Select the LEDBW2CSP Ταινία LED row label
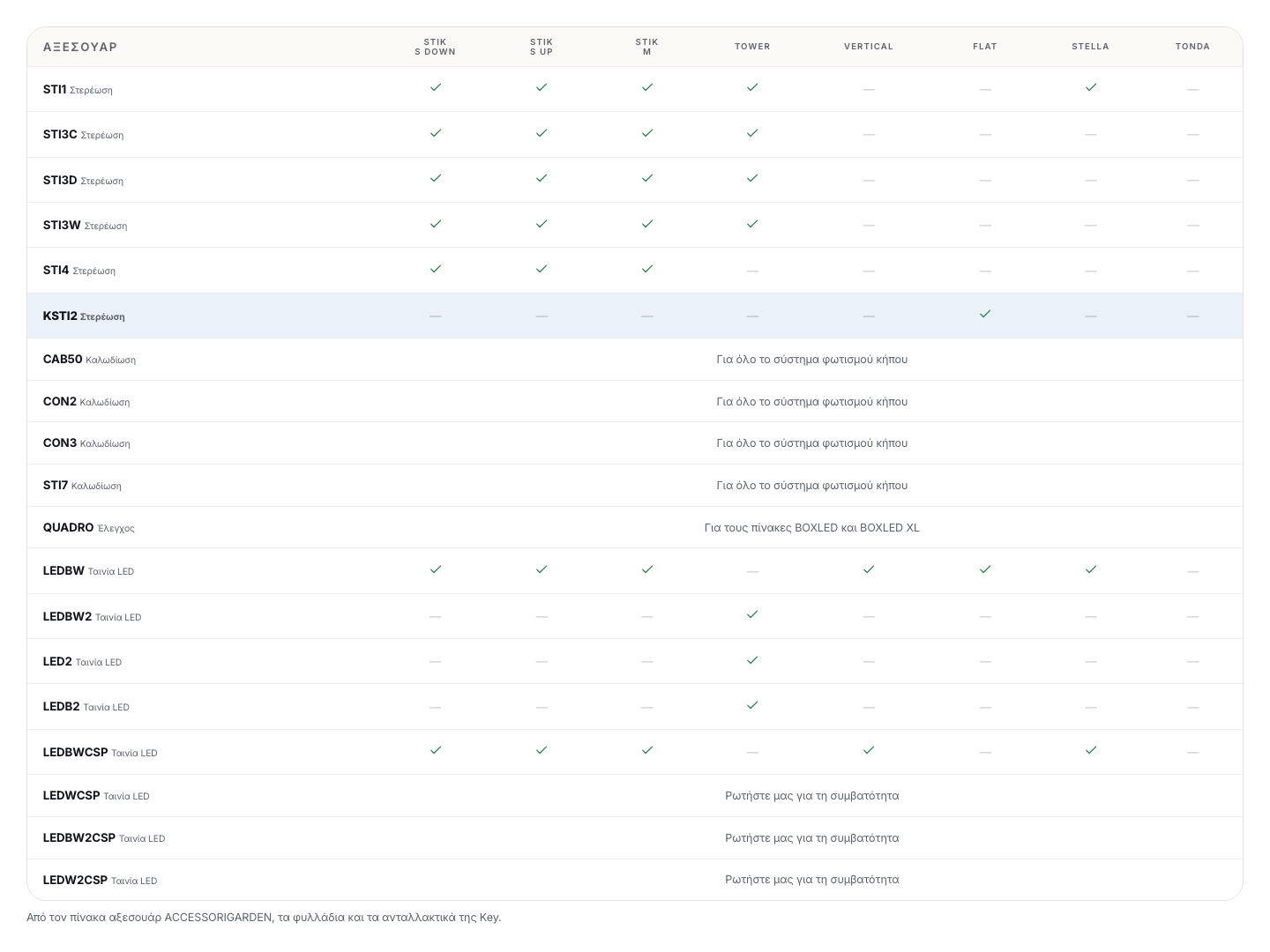 [104, 838]
